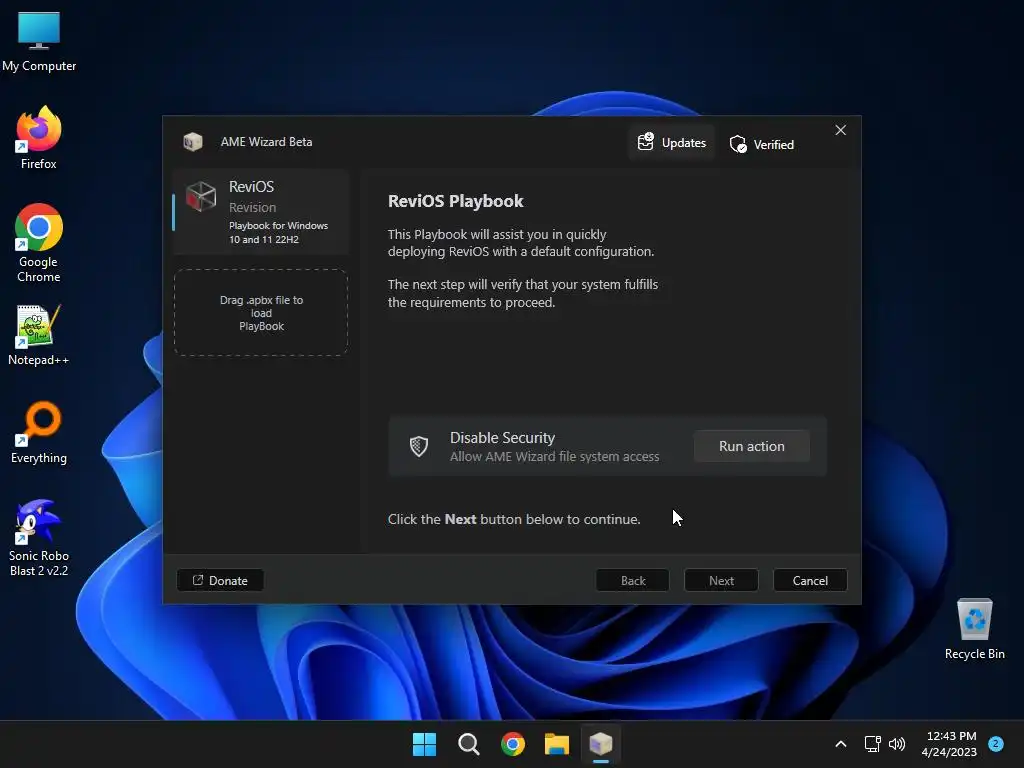This screenshot has height=768, width=1024.
Task: Open the Windows Start menu
Action: [424, 744]
